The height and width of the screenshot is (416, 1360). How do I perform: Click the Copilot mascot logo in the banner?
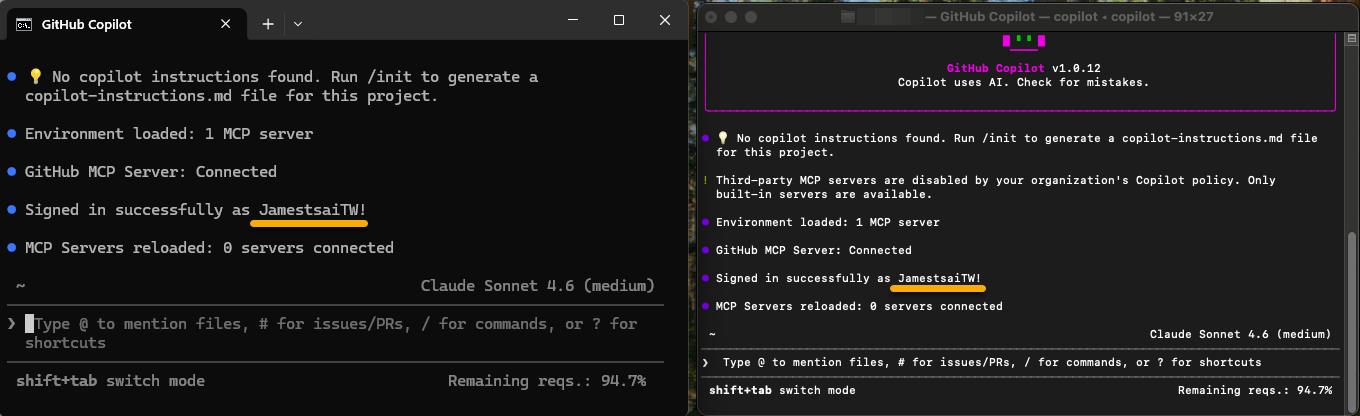click(x=1021, y=40)
